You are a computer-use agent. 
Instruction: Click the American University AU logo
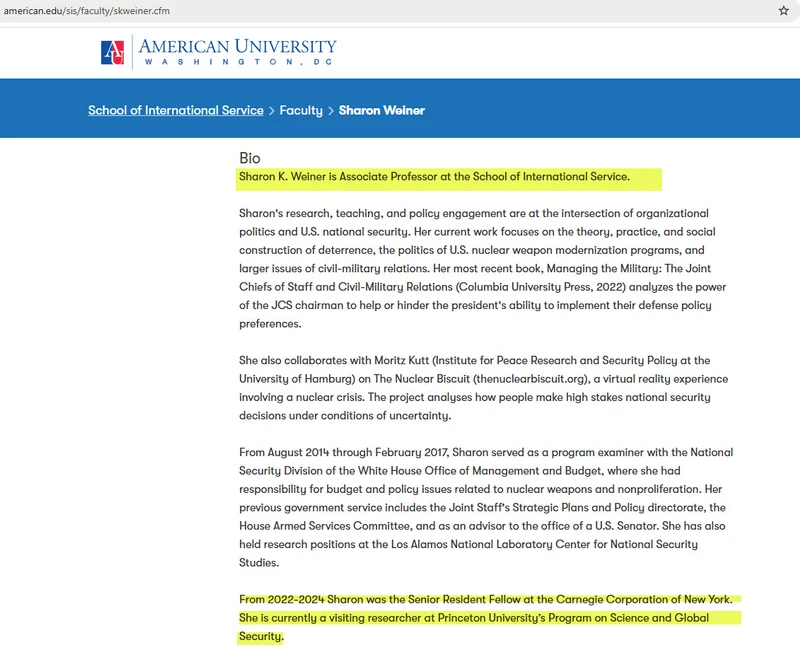112,53
